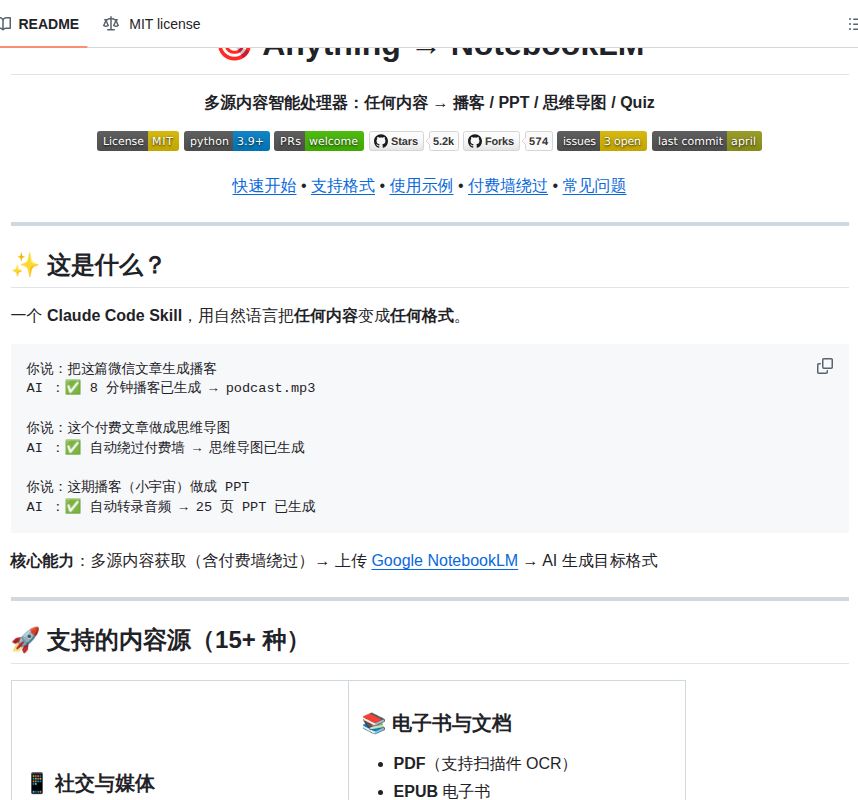Image resolution: width=858 pixels, height=800 pixels.
Task: Click the rocket emoji beside 支持的内容源
Action: pos(25,640)
